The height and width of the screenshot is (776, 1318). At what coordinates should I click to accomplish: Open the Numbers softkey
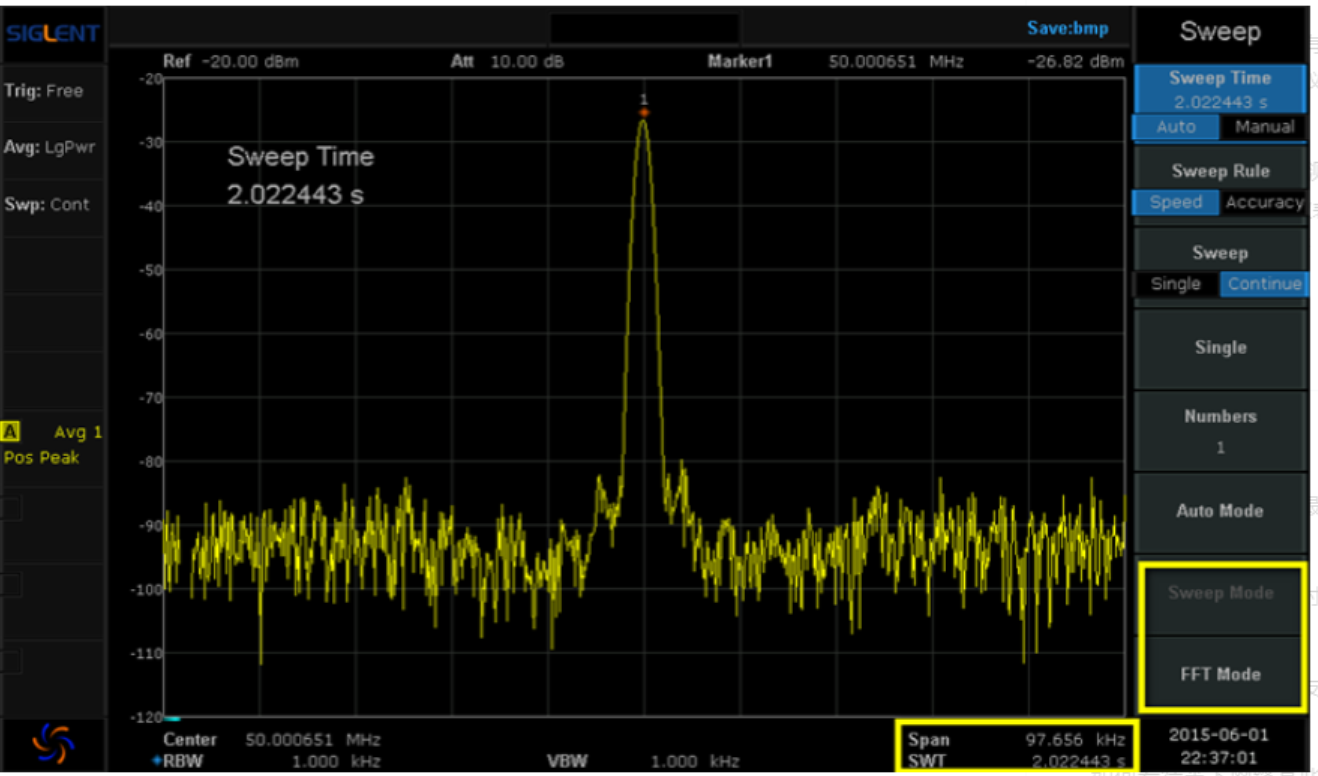click(1219, 430)
